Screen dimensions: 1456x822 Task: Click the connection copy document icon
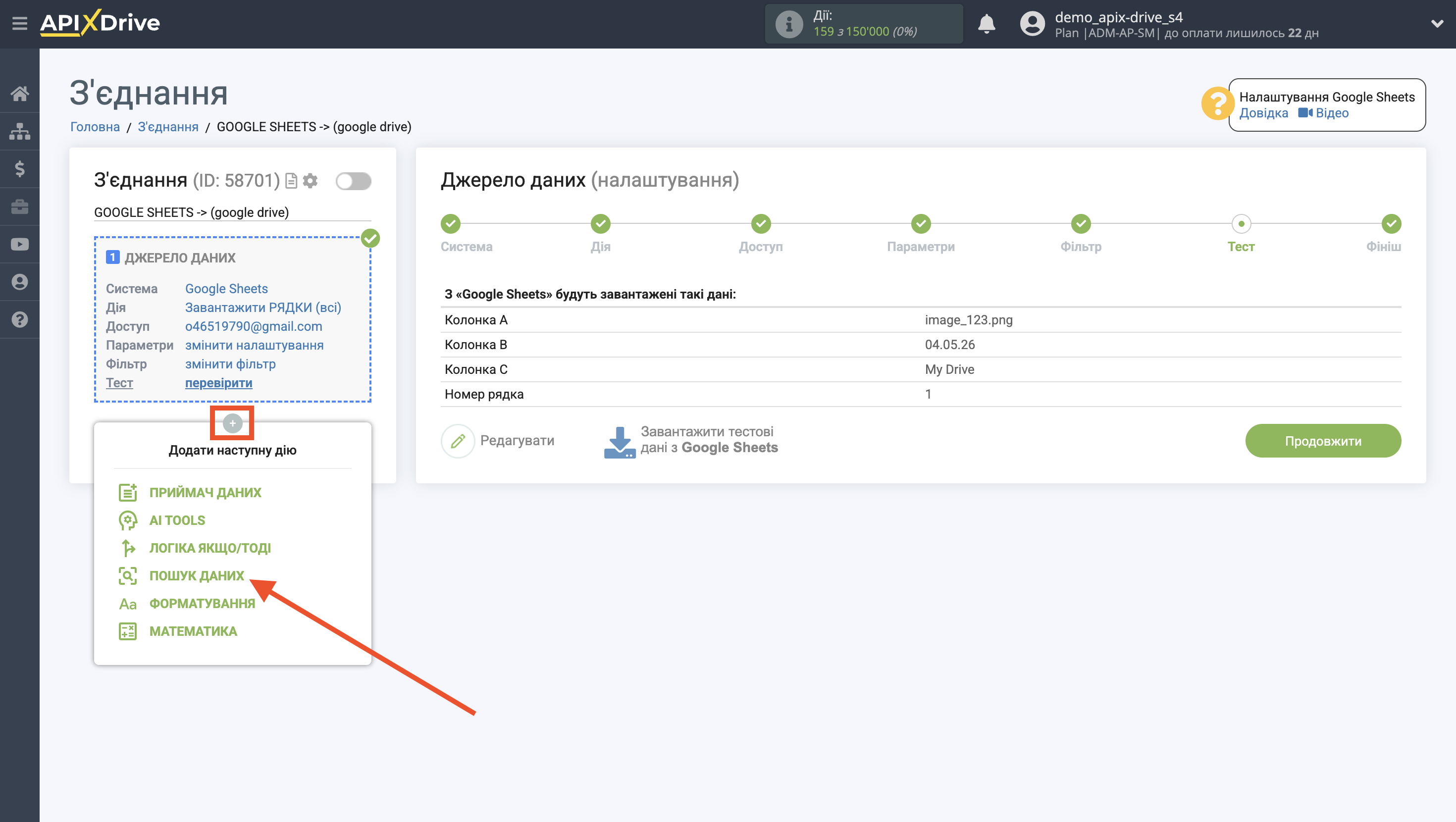(291, 181)
